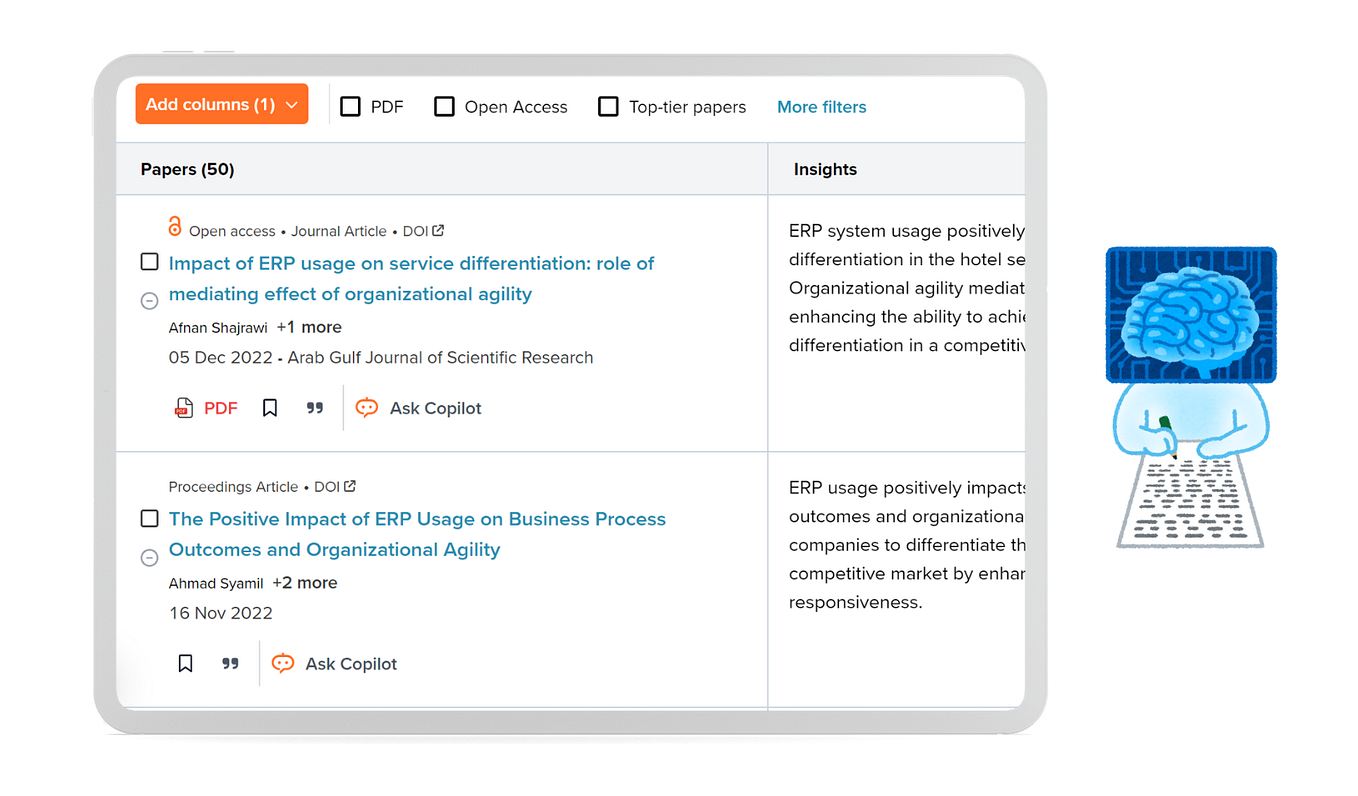Open Impact of ERP usage paper title
1358x796 pixels.
pyautogui.click(x=411, y=279)
